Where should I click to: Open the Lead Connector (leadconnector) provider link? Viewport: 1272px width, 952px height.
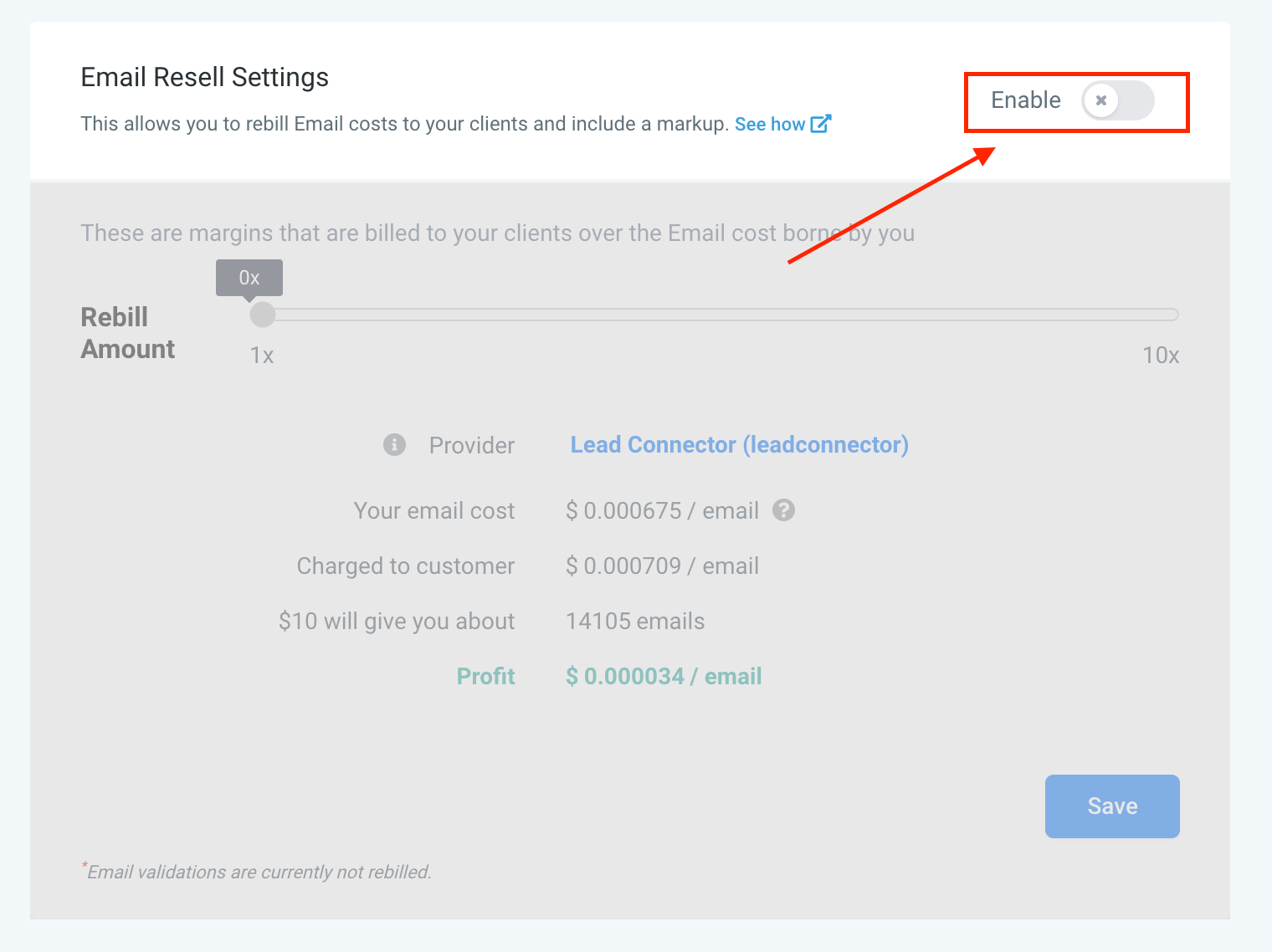[x=740, y=444]
